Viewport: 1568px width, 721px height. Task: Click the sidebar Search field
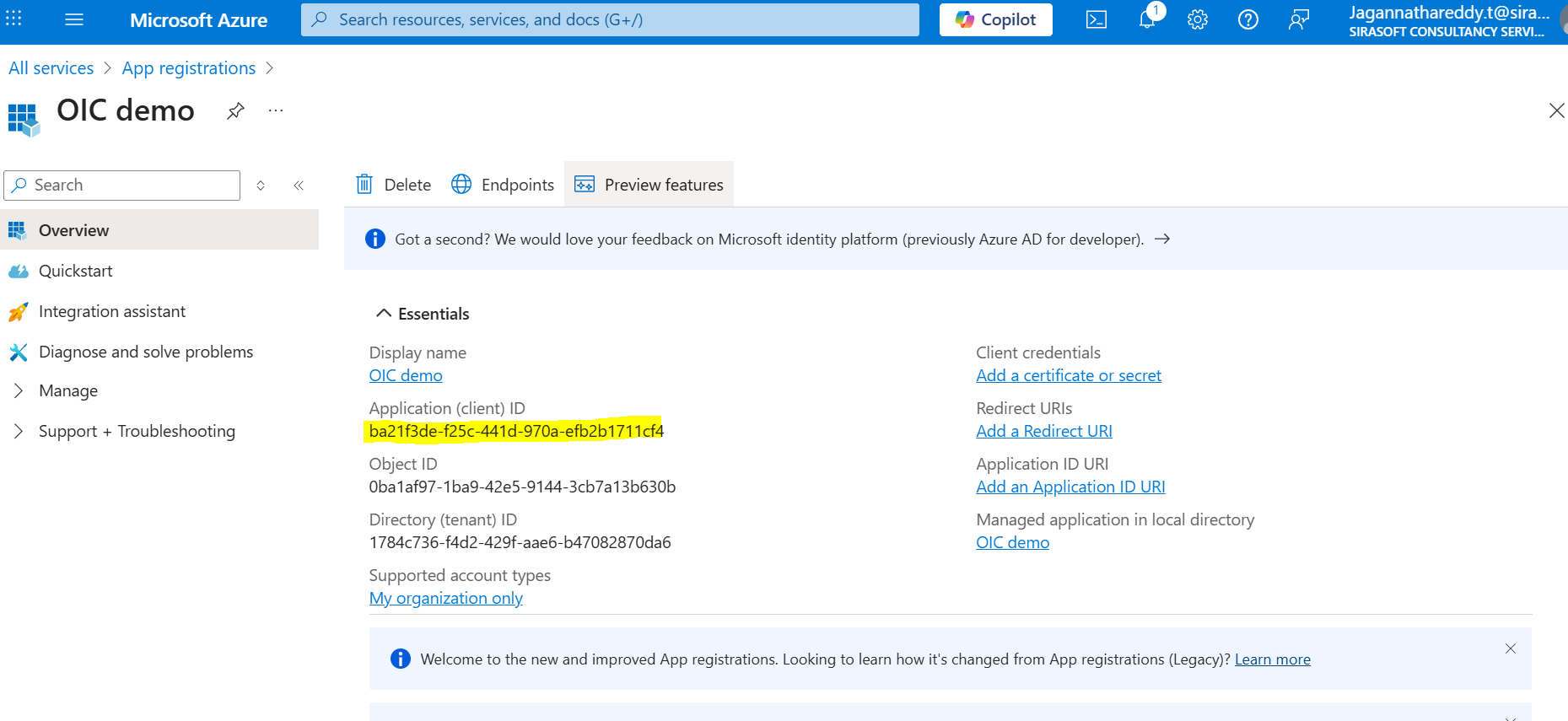[x=122, y=185]
